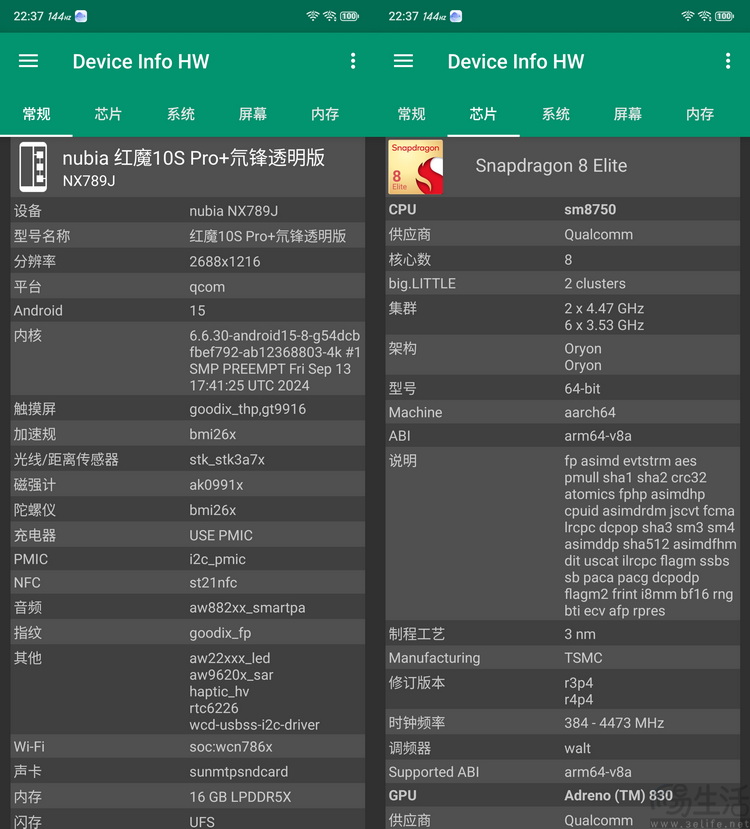Tap Wi-Fi signal icon in right status bar

(688, 16)
